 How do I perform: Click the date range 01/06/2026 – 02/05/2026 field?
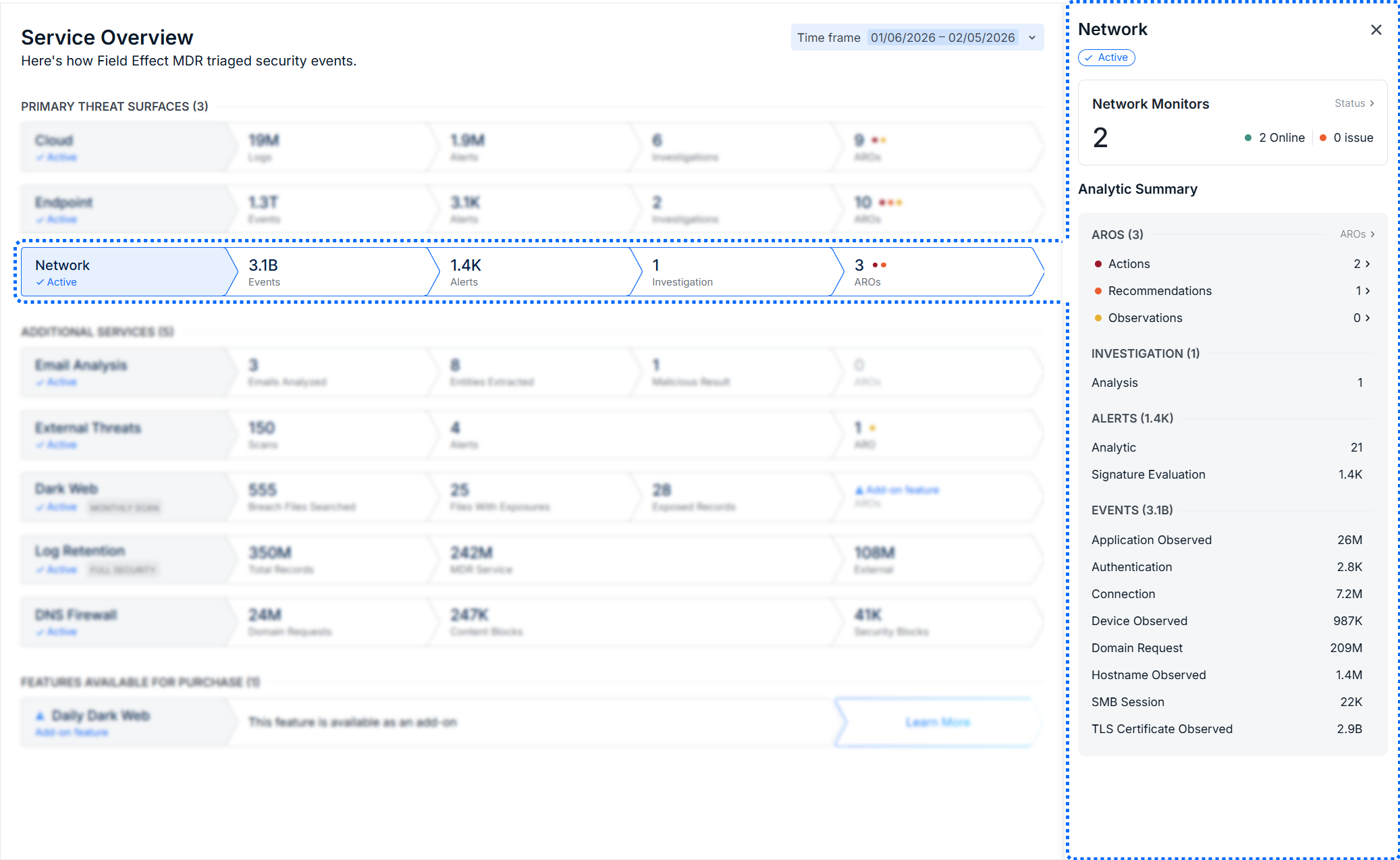[x=942, y=38]
